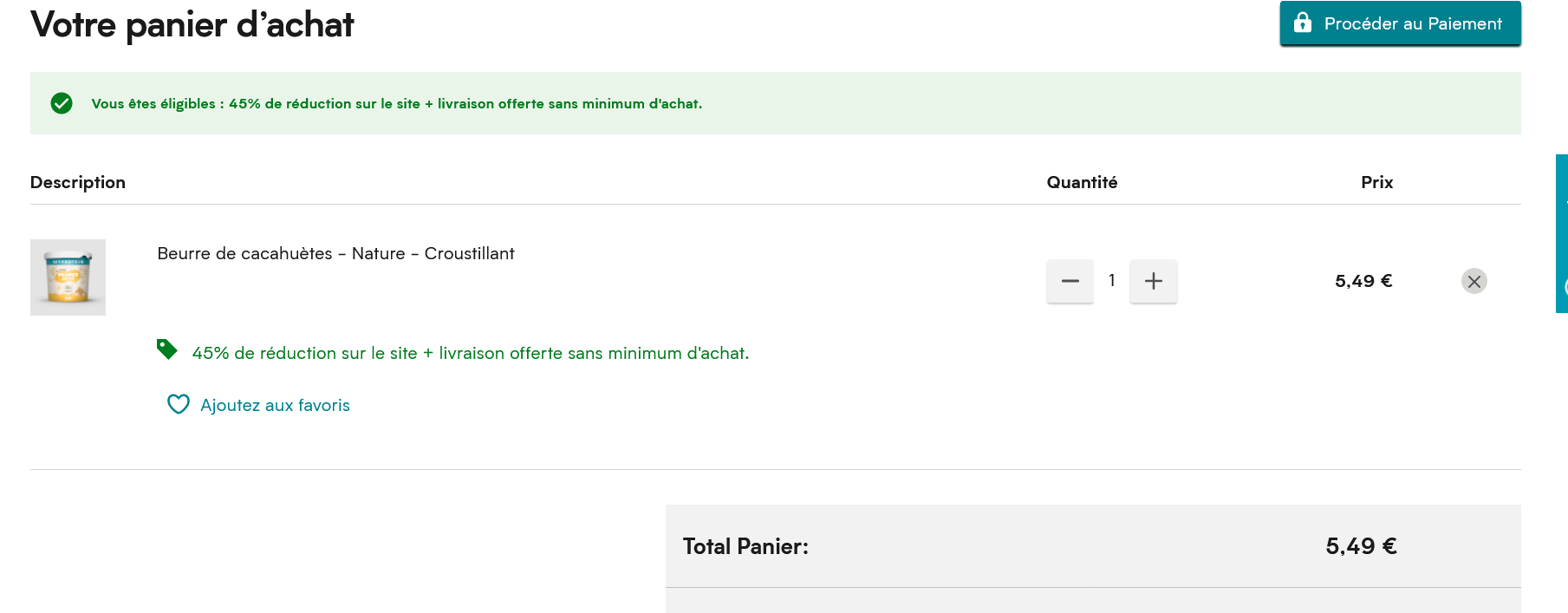This screenshot has width=1568, height=613.
Task: Open the Beurre de cacahuètes product name
Action: [335, 253]
